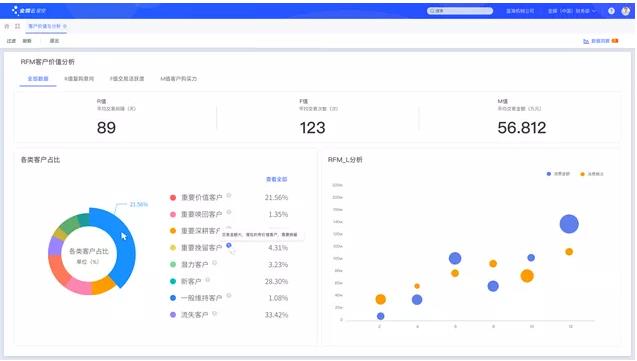
Task: Go to home icon in tab bar
Action: (7, 26)
